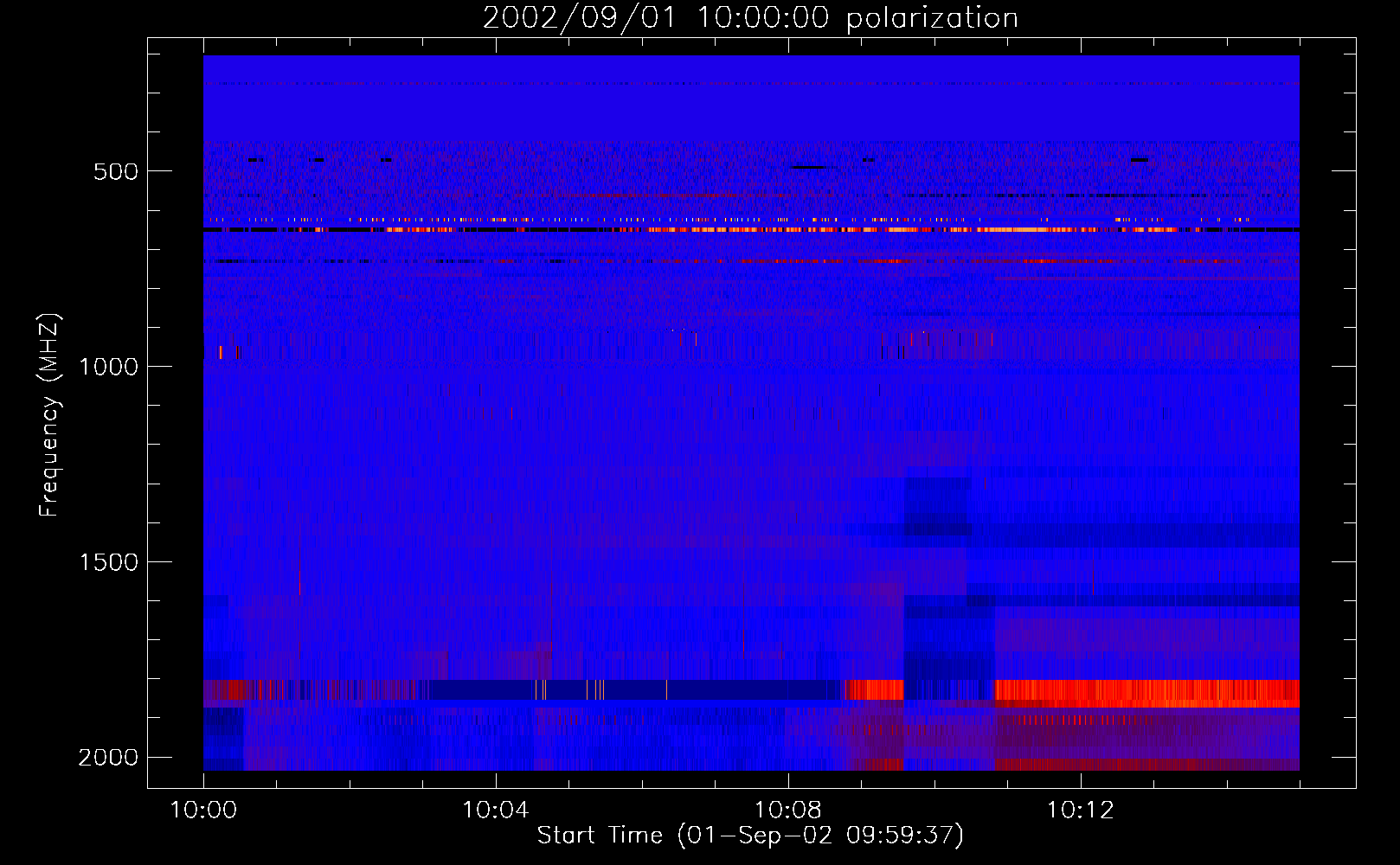Click the plot title '2002/09/01 10:00:00 polarization'
The image size is (1400, 865).
(x=750, y=18)
